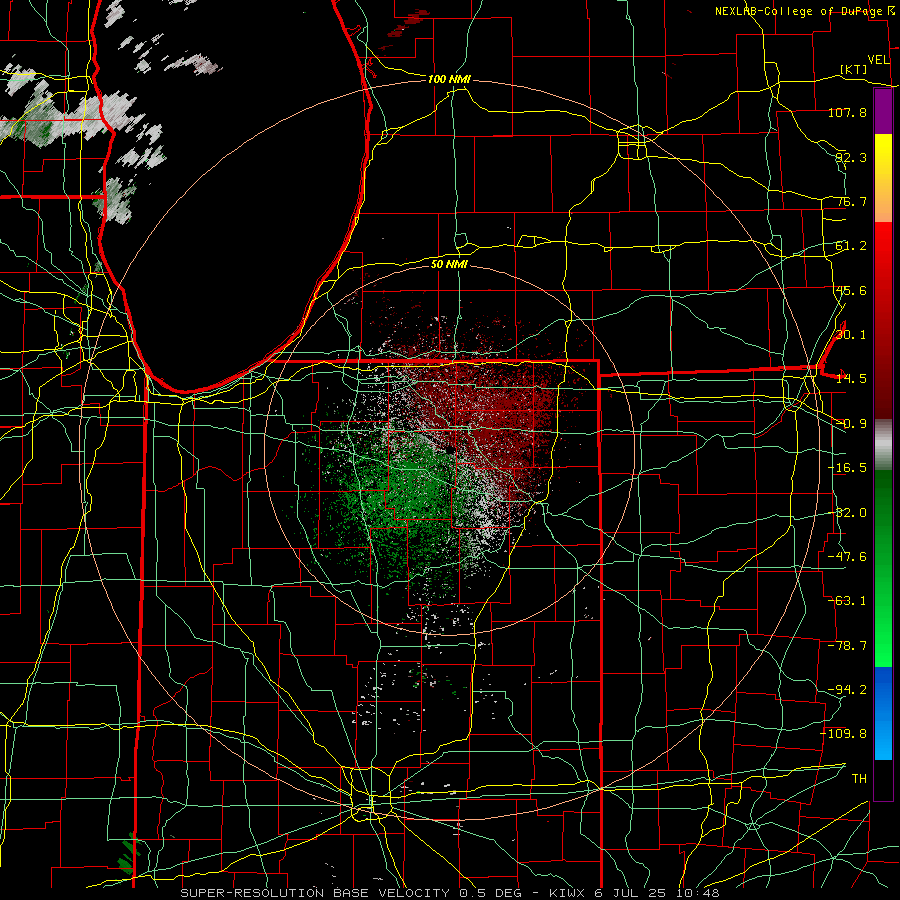Select the 30.1 scale value
This screenshot has width=900, height=900.
[x=851, y=335]
